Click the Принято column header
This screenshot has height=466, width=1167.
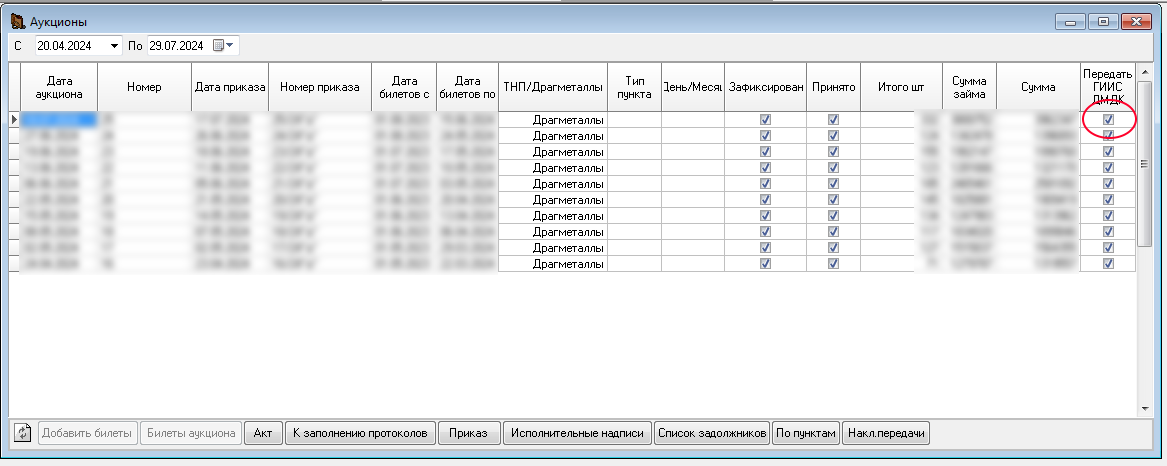pos(833,87)
